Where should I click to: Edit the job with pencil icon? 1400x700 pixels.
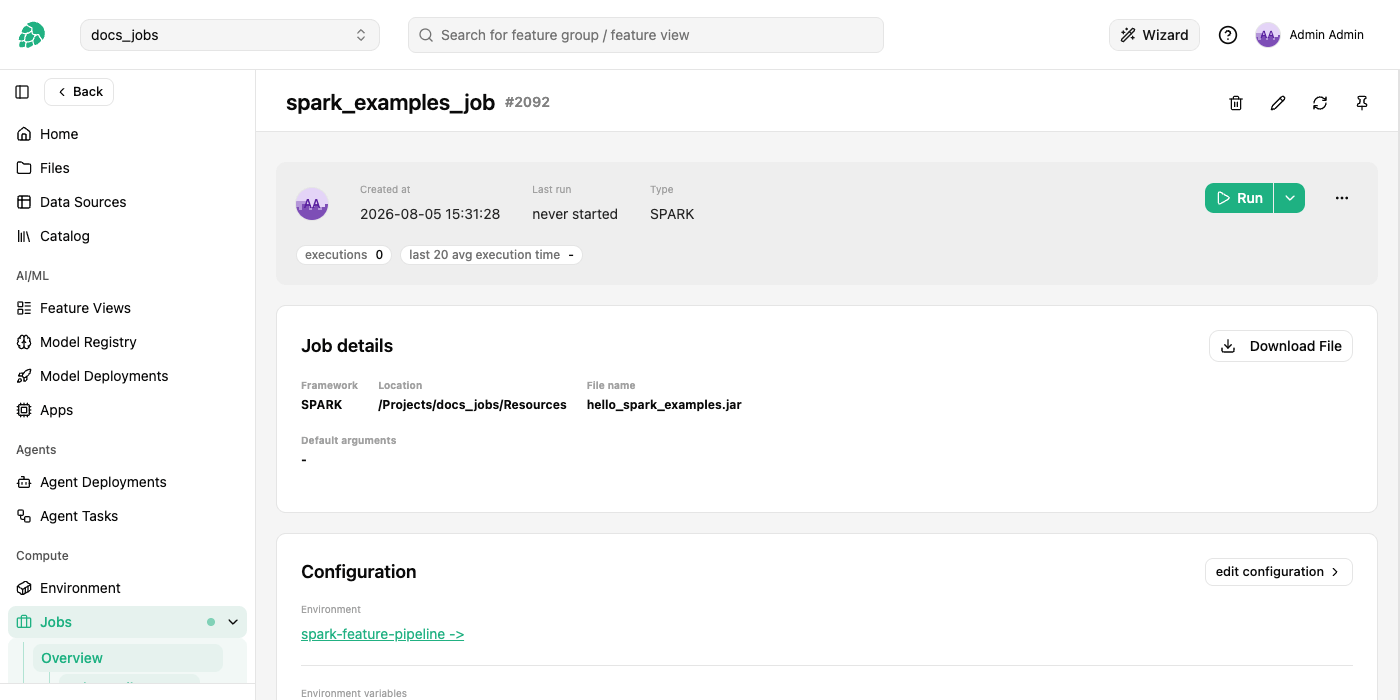1278,103
